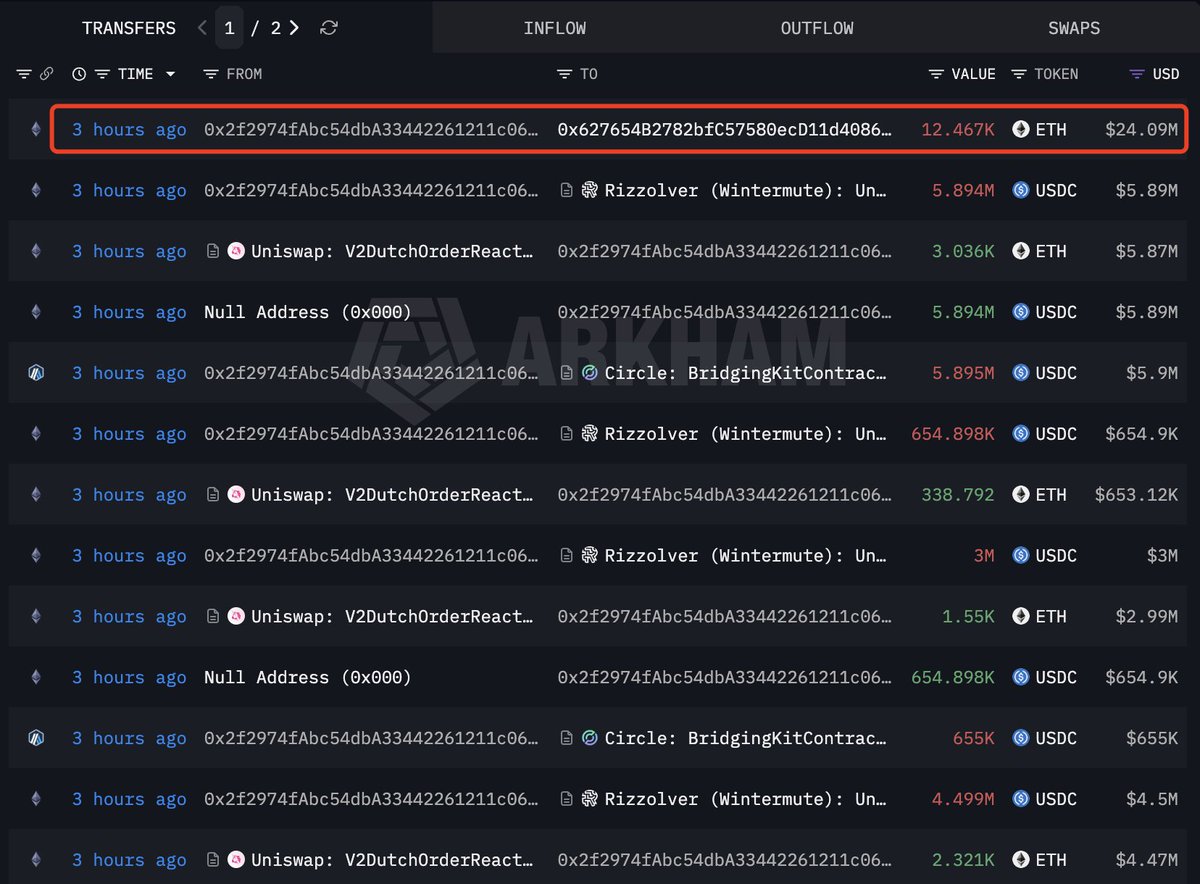Open Circle BridgingKitContract in $5.9M row
Screen dimensions: 1200x884
pyautogui.click(x=746, y=373)
